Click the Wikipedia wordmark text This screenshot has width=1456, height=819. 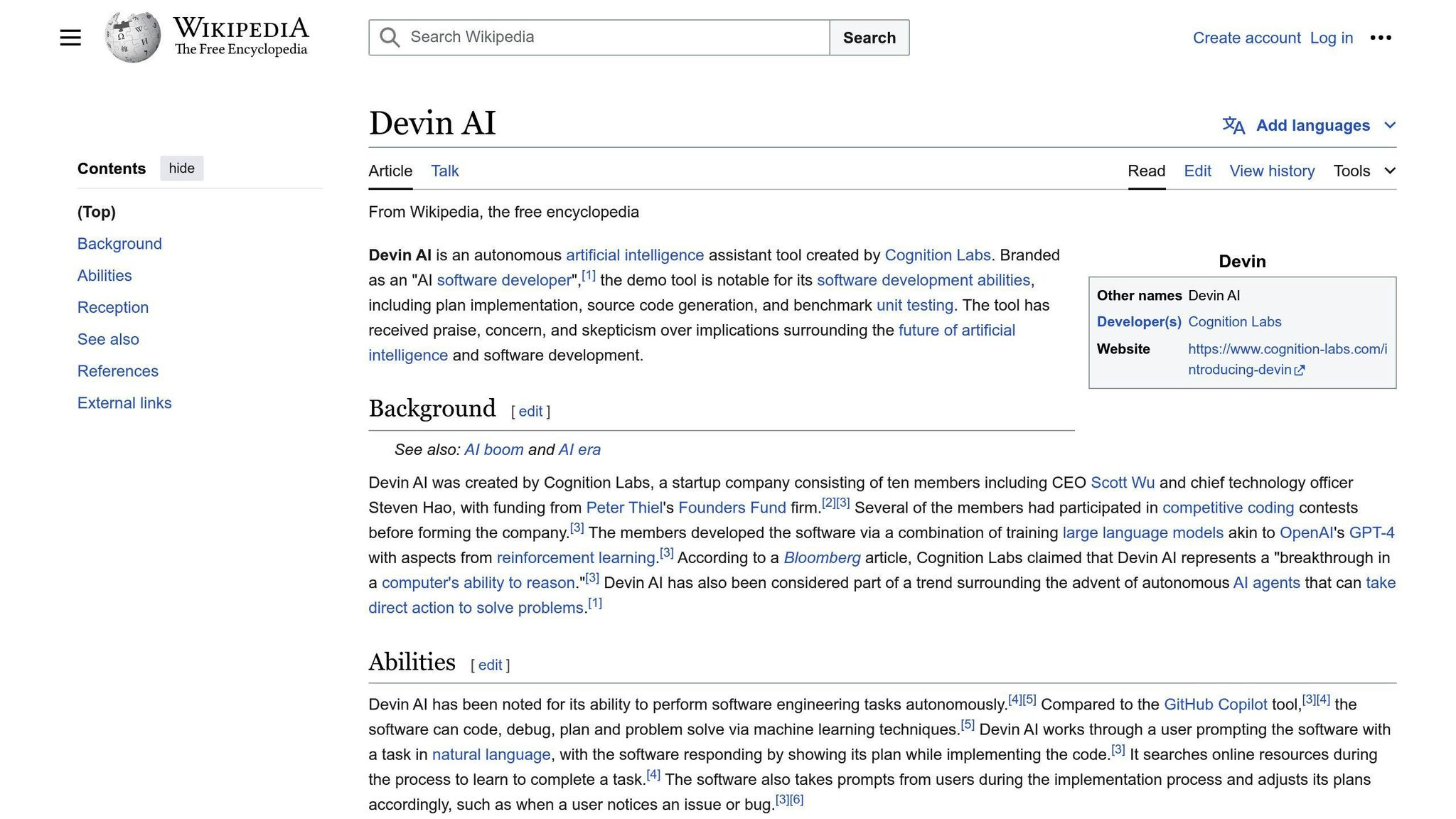pyautogui.click(x=240, y=28)
